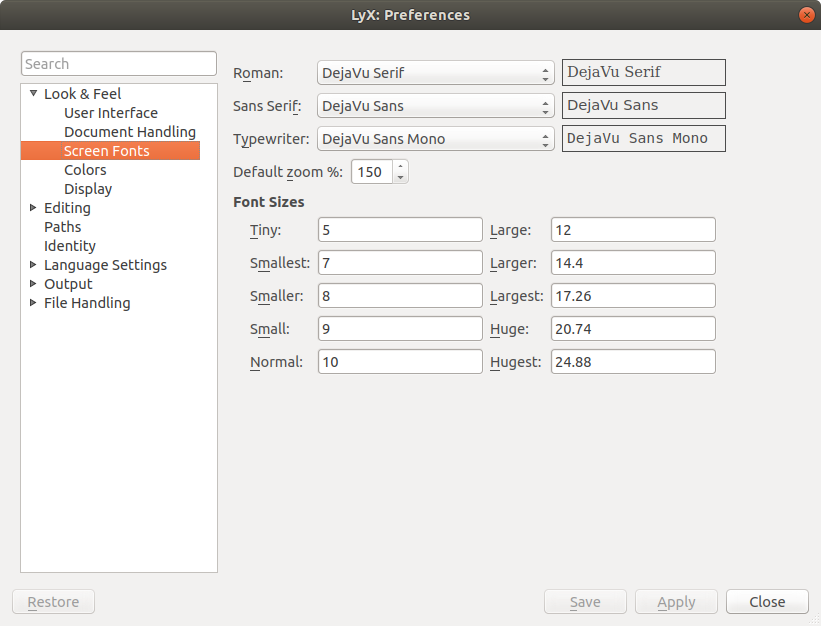
Task: Open Document Handling preferences
Action: [x=129, y=132]
